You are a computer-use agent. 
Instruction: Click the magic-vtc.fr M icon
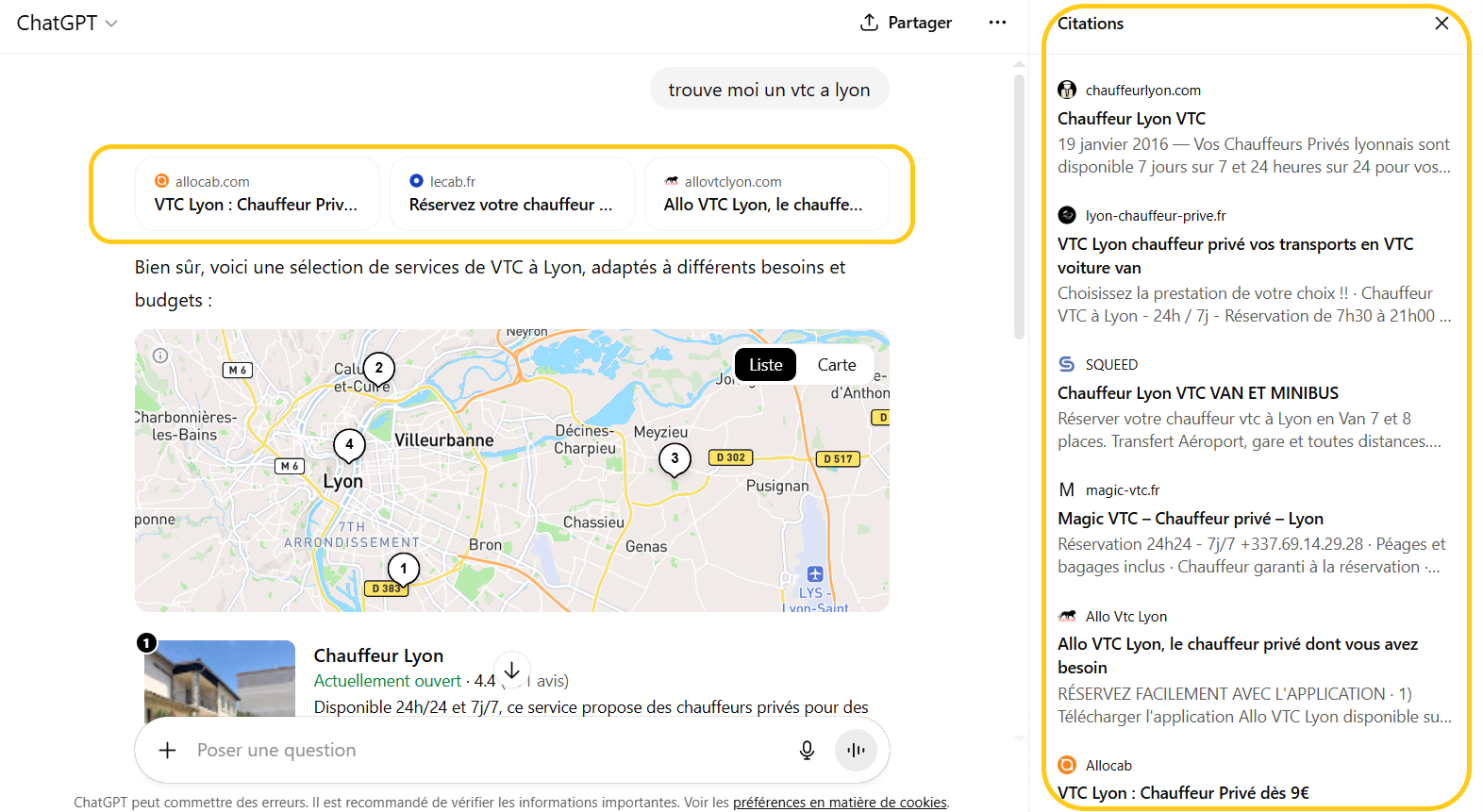tap(1067, 489)
